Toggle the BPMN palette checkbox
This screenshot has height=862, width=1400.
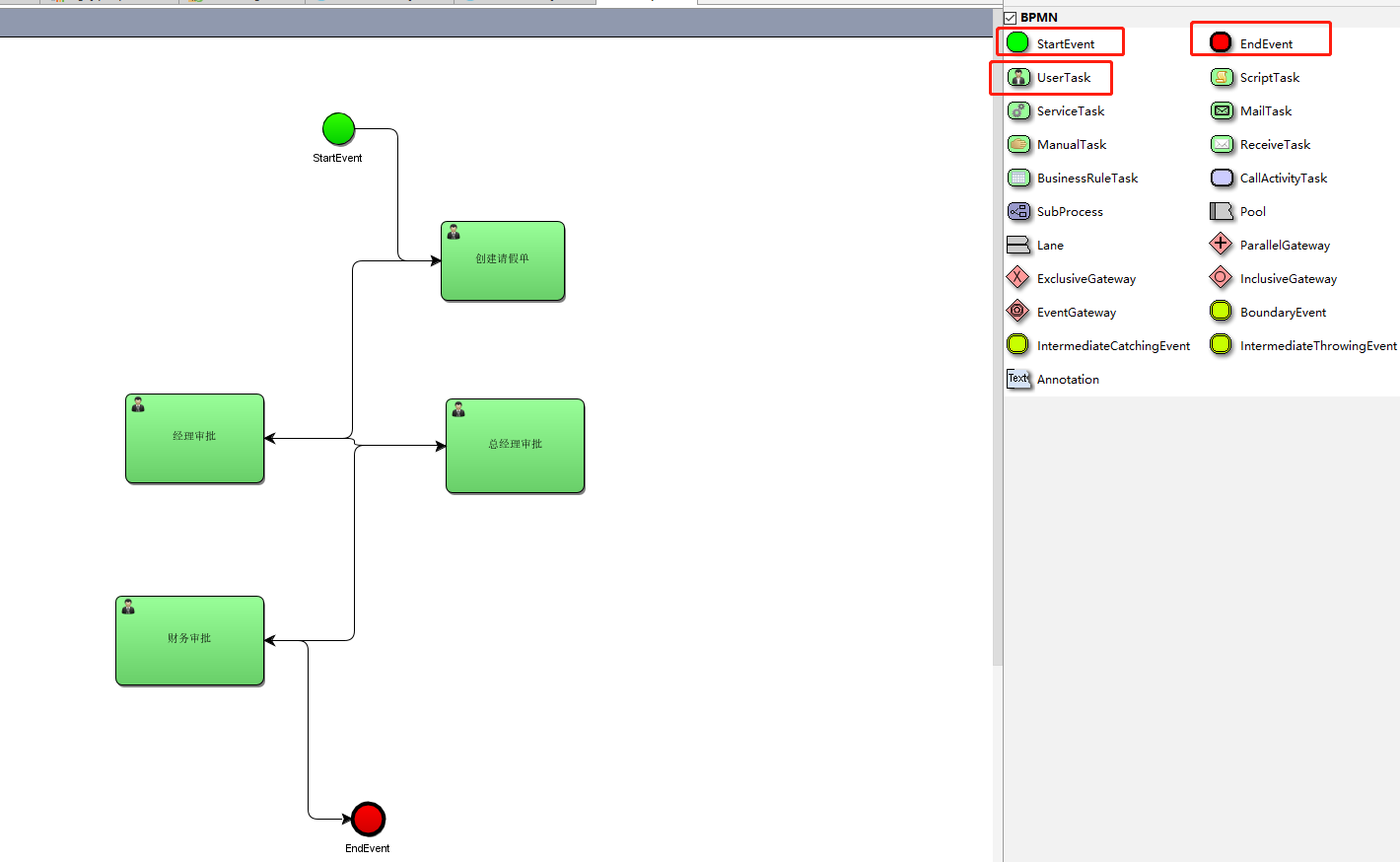click(x=1011, y=18)
